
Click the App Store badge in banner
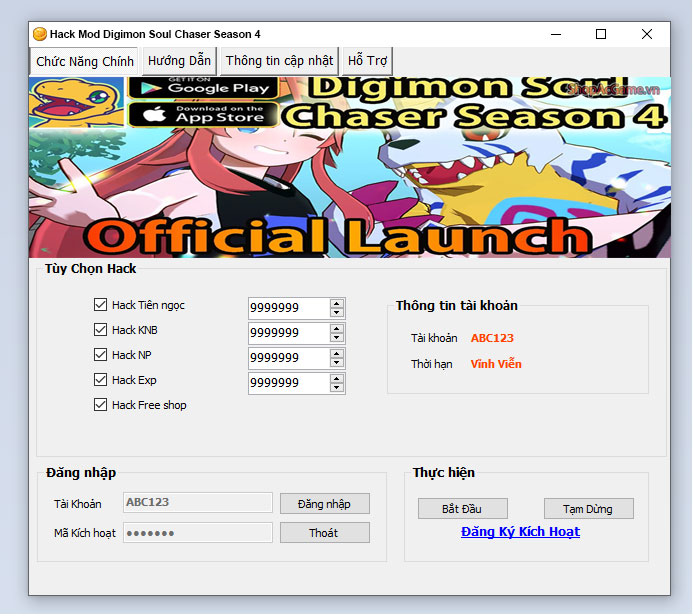(204, 114)
